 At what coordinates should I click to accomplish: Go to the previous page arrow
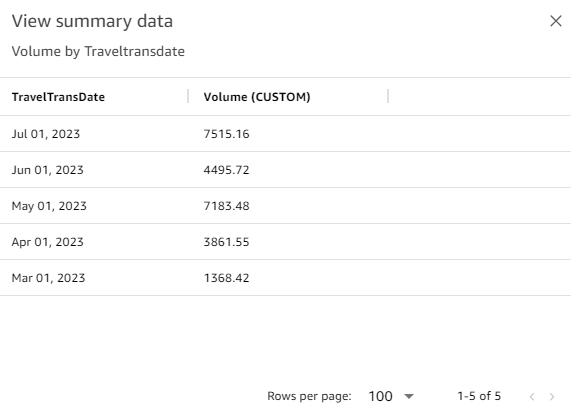click(x=532, y=397)
